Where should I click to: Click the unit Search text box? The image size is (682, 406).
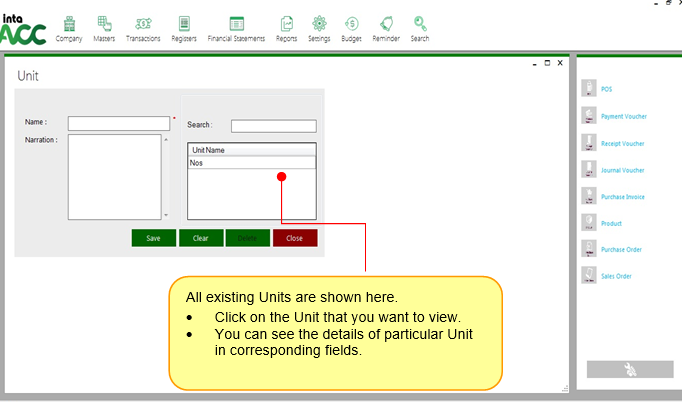coord(273,126)
